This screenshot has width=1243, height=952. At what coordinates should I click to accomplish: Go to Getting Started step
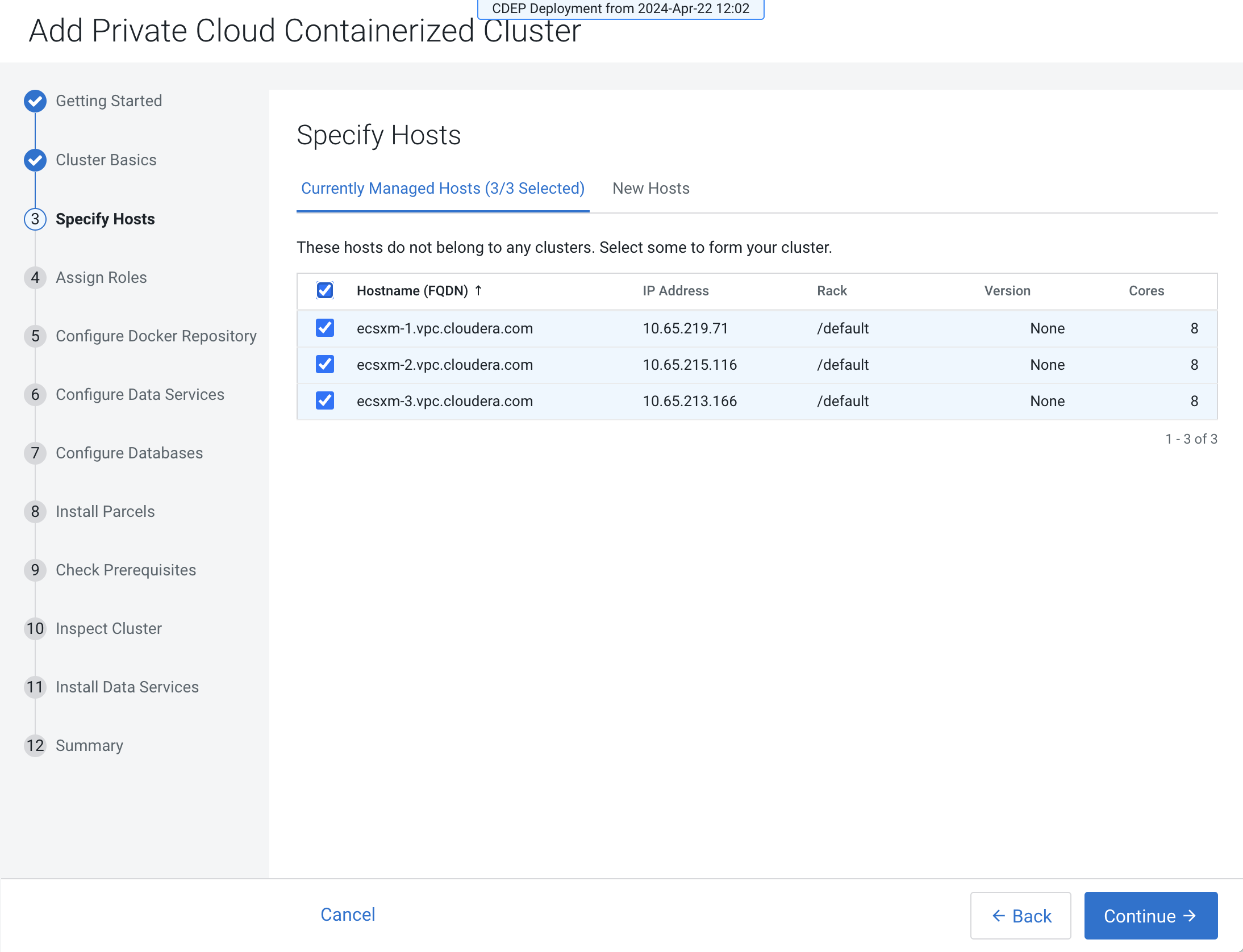109,101
